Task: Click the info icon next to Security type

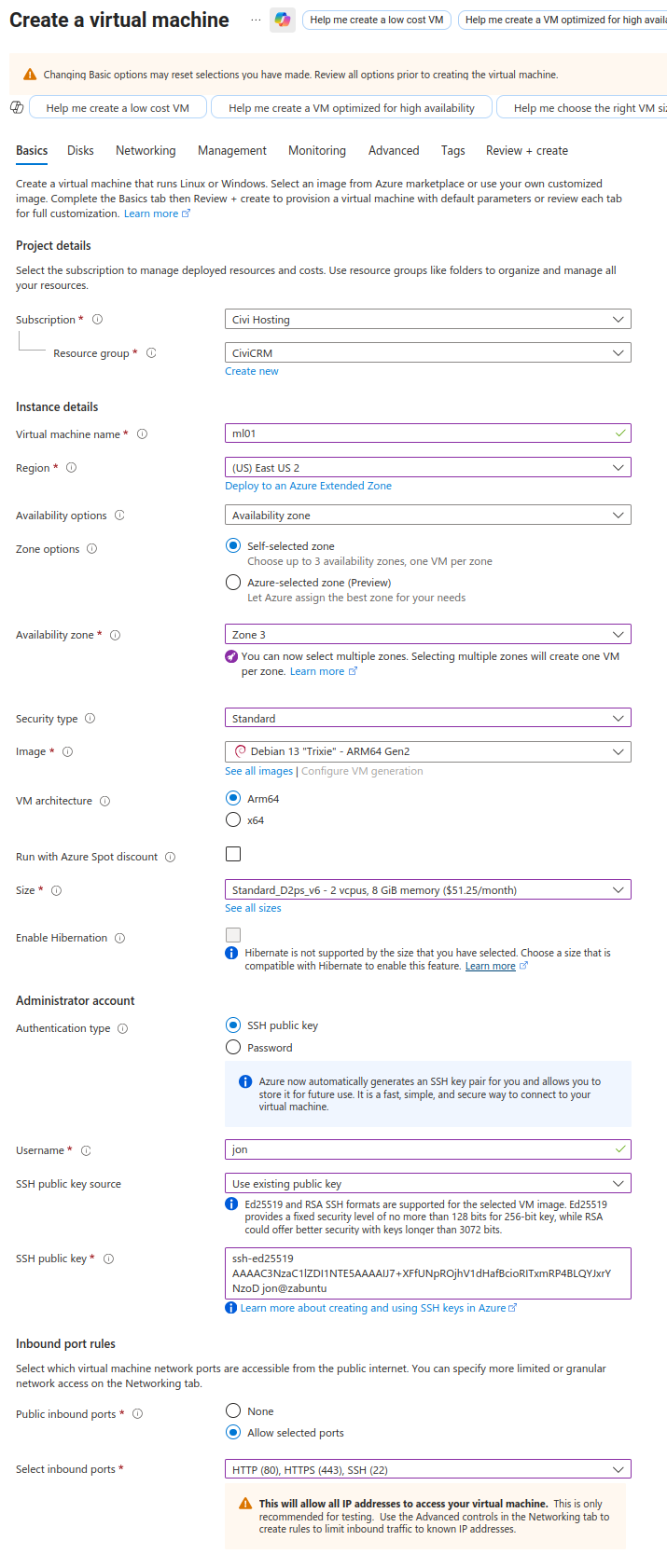Action: point(90,719)
